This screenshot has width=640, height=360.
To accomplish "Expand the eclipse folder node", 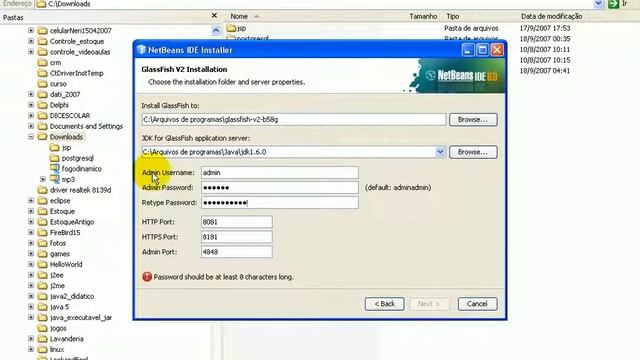I will (x=31, y=200).
